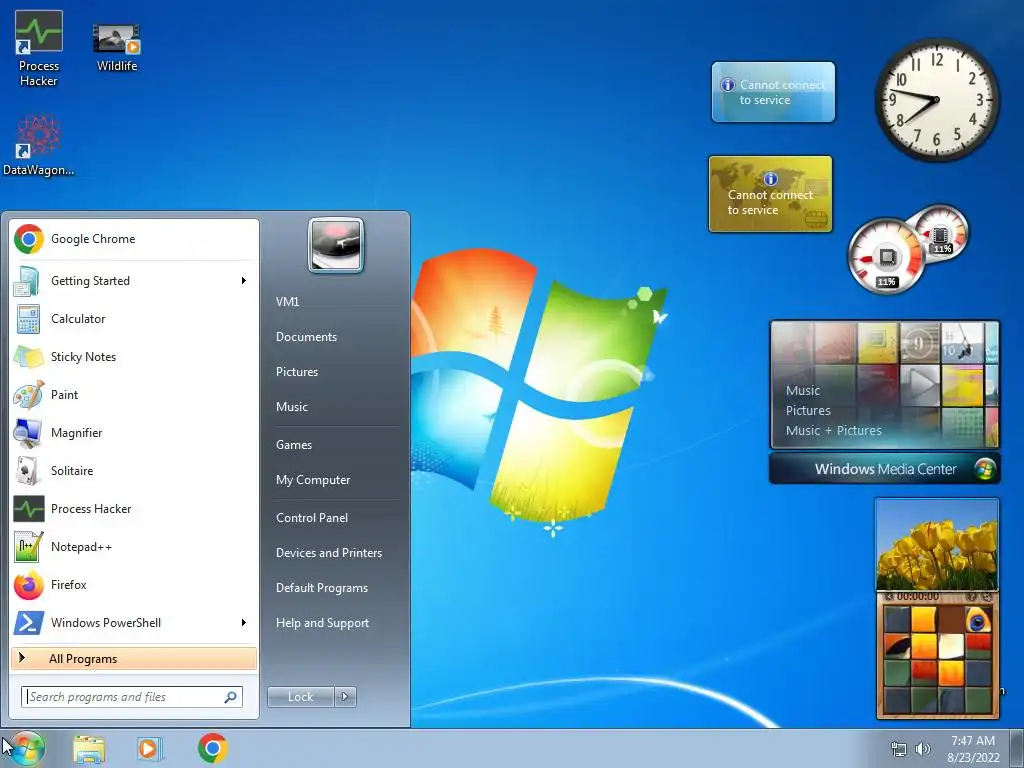Open Windows Explorer from taskbar
The height and width of the screenshot is (768, 1024).
click(89, 748)
